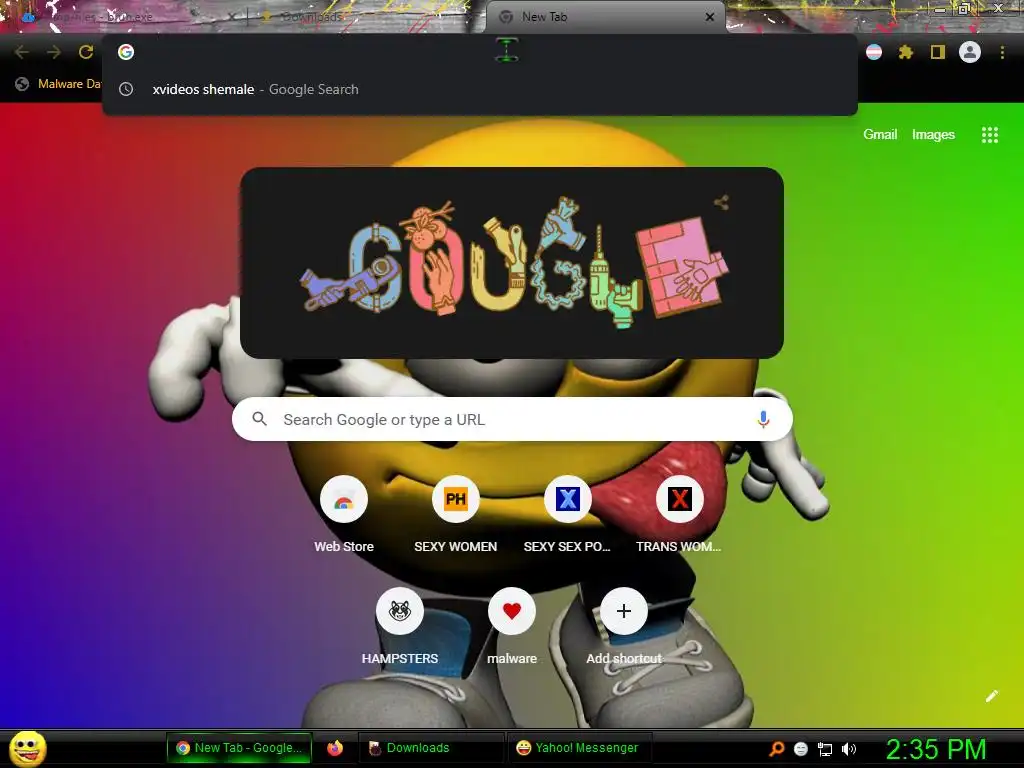The image size is (1024, 768).
Task: Select the history suggestion in the address dropdown
Action: [x=480, y=89]
